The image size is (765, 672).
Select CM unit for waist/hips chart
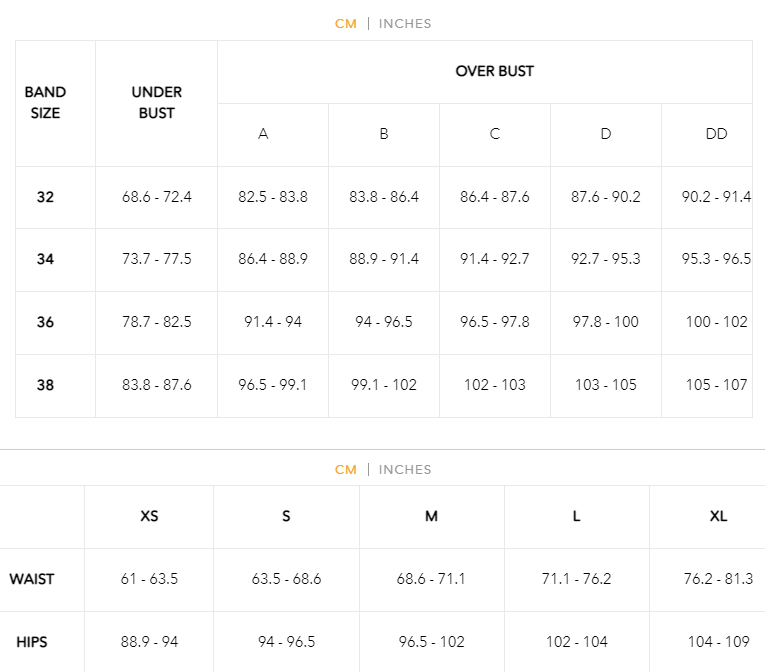click(x=345, y=469)
